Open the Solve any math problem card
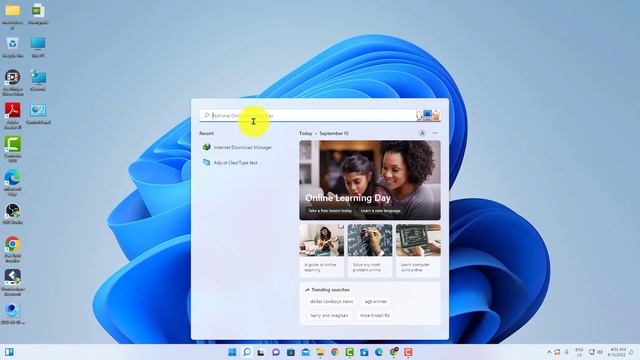Image resolution: width=640 pixels, height=360 pixels. coord(370,251)
